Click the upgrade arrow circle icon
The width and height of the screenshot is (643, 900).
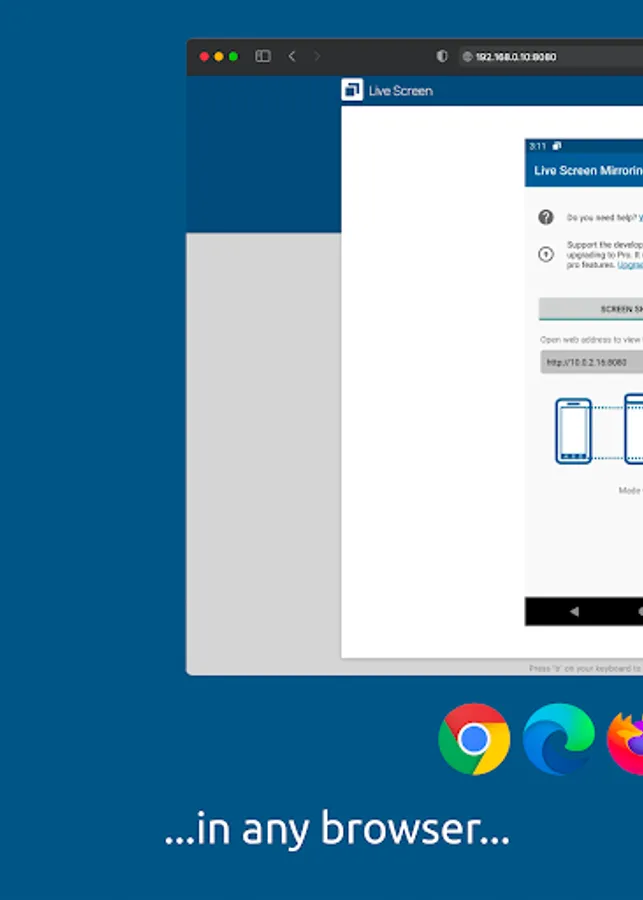[x=546, y=254]
